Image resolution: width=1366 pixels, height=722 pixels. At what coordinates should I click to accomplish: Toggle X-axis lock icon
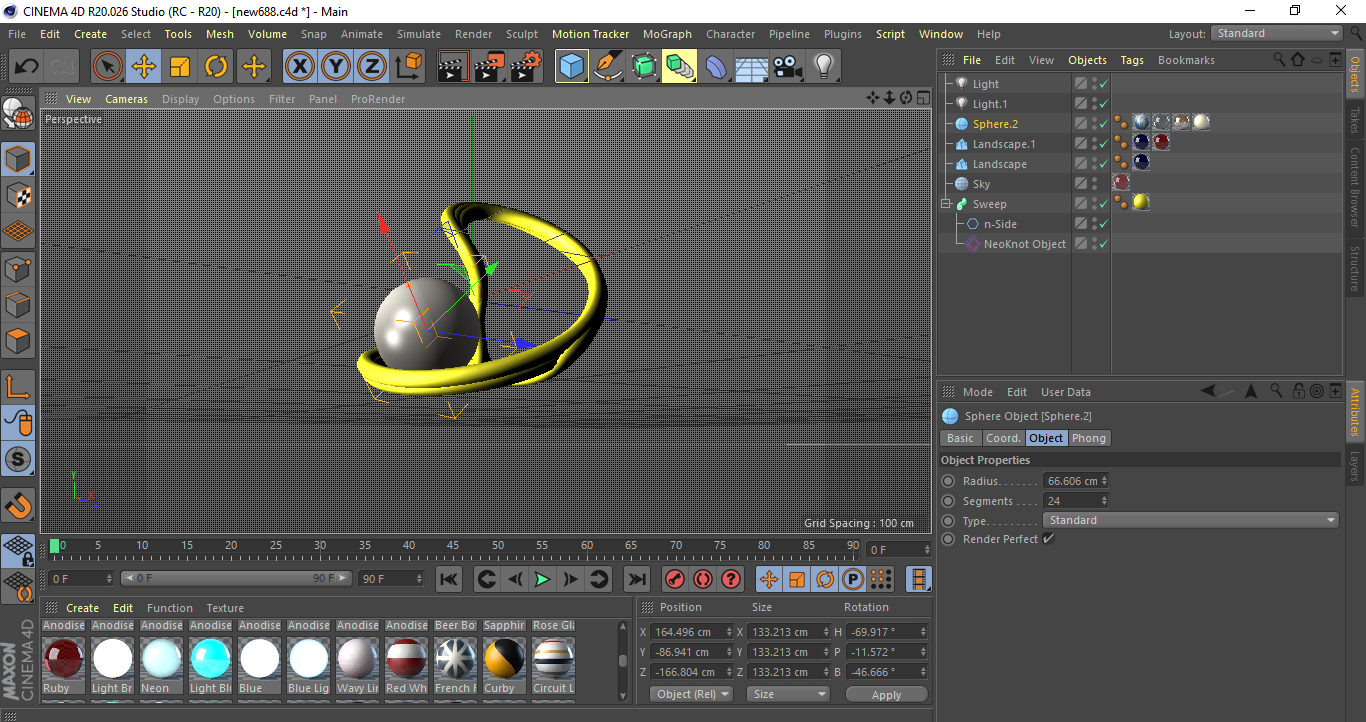point(299,67)
